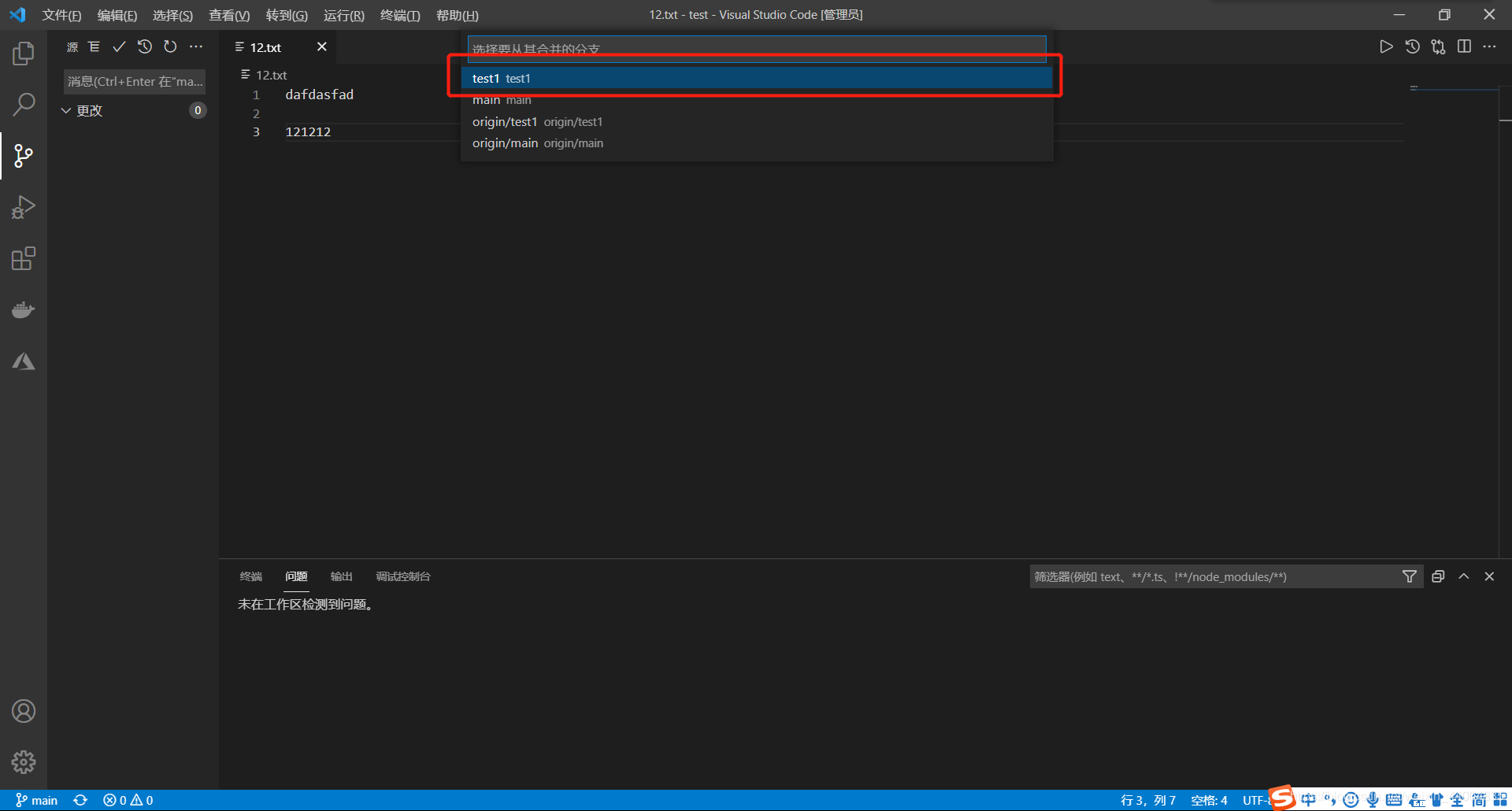The width and height of the screenshot is (1512, 811).
Task: Select the test1 branch to merge
Action: pos(757,78)
